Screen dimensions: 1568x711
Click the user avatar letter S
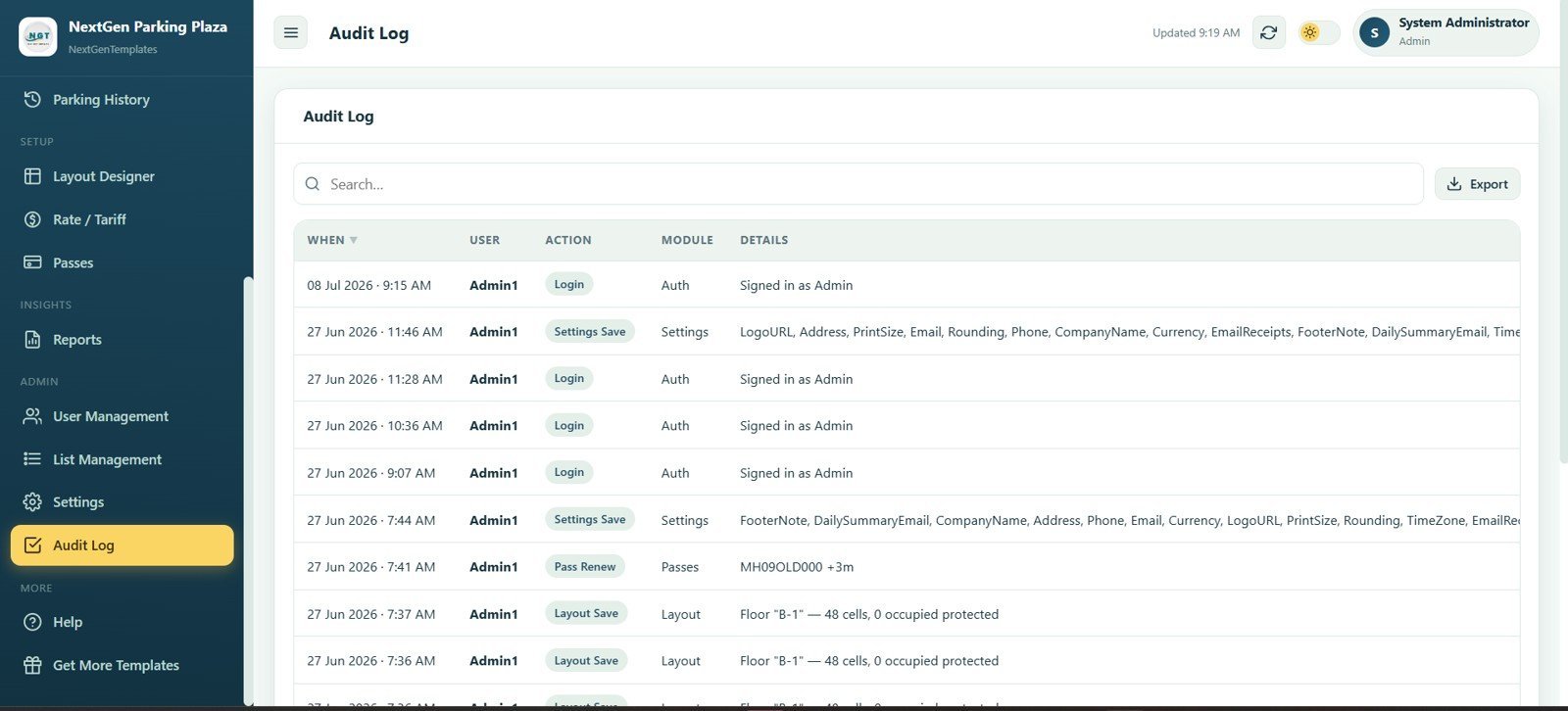click(1374, 32)
